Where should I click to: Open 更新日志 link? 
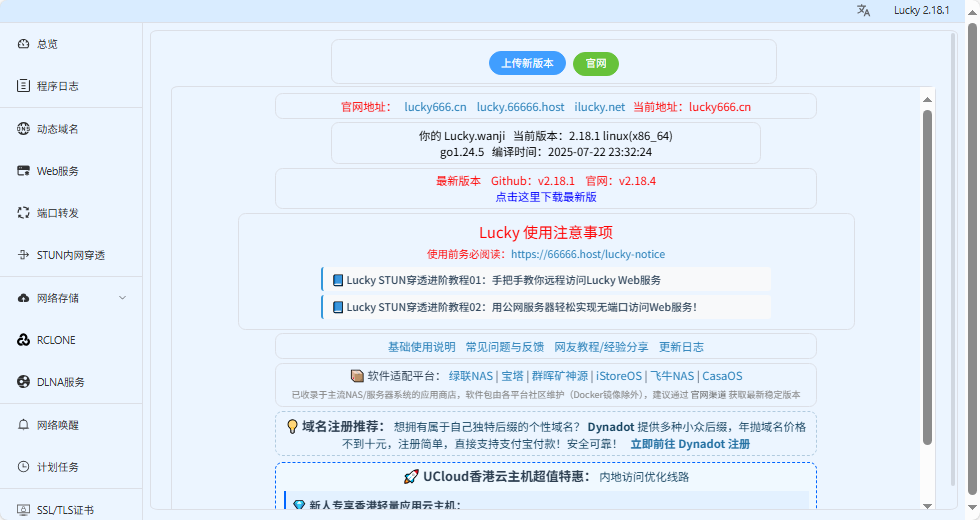(x=681, y=347)
